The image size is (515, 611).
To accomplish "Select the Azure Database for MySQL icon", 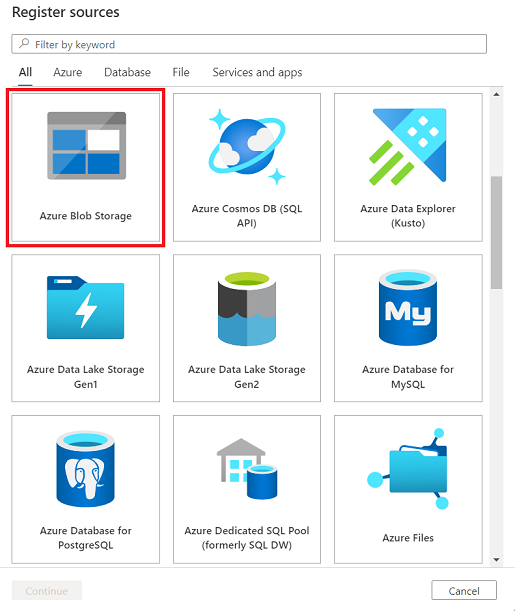I will tap(408, 308).
